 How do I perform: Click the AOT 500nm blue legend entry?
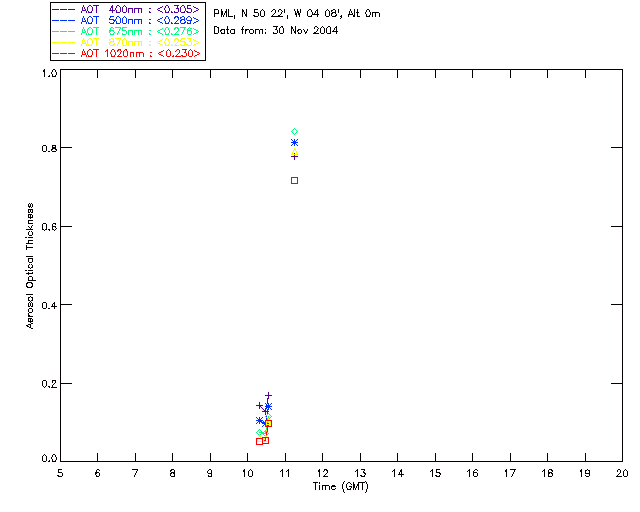(126, 20)
